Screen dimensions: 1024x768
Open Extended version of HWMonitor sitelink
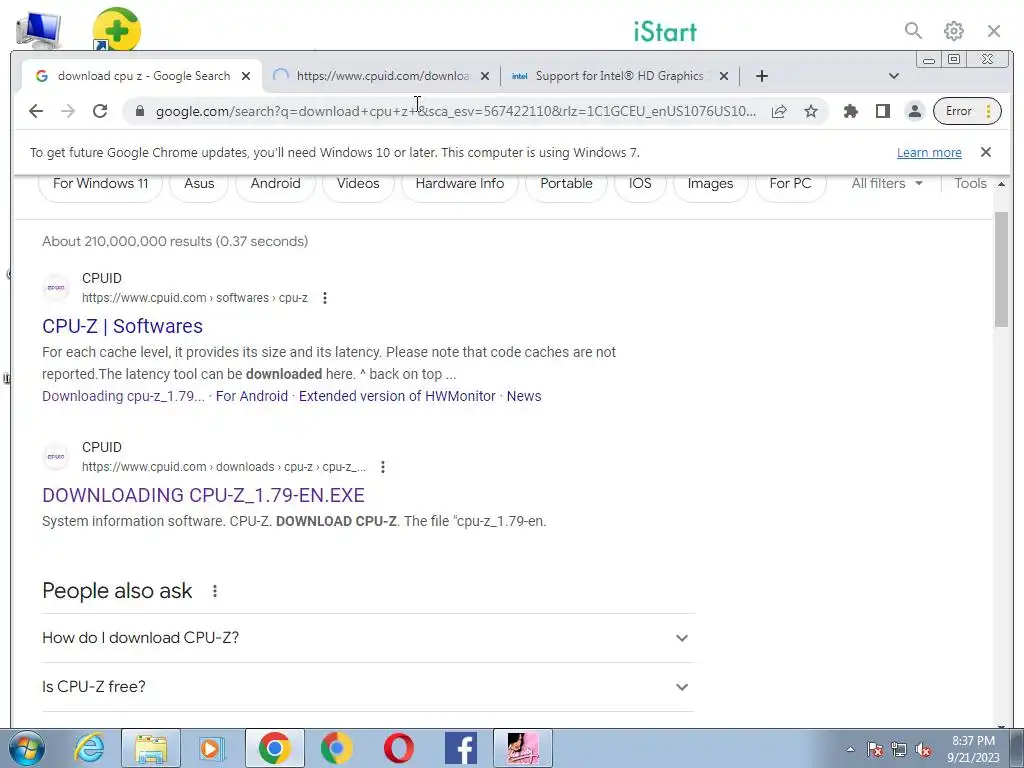pos(397,396)
